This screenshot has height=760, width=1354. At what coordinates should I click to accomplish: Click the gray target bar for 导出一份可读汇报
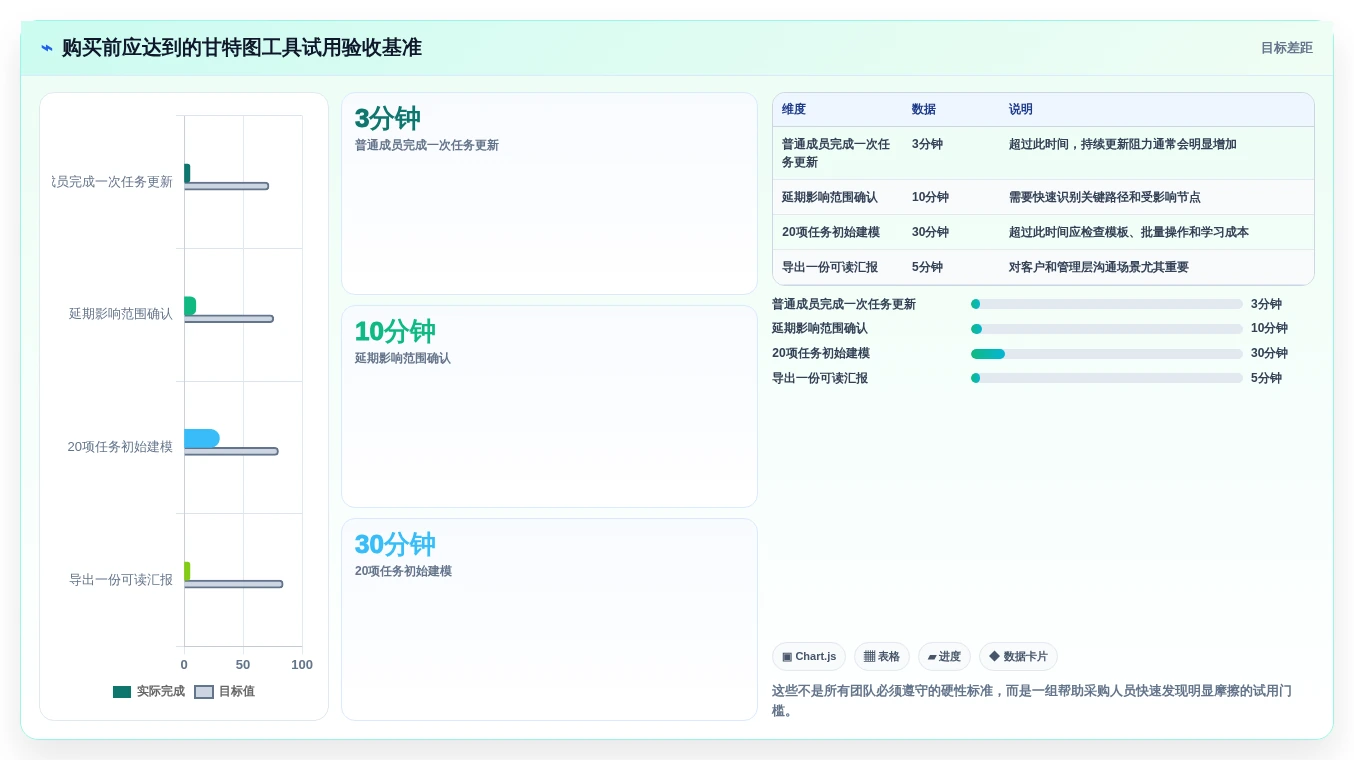click(233, 584)
